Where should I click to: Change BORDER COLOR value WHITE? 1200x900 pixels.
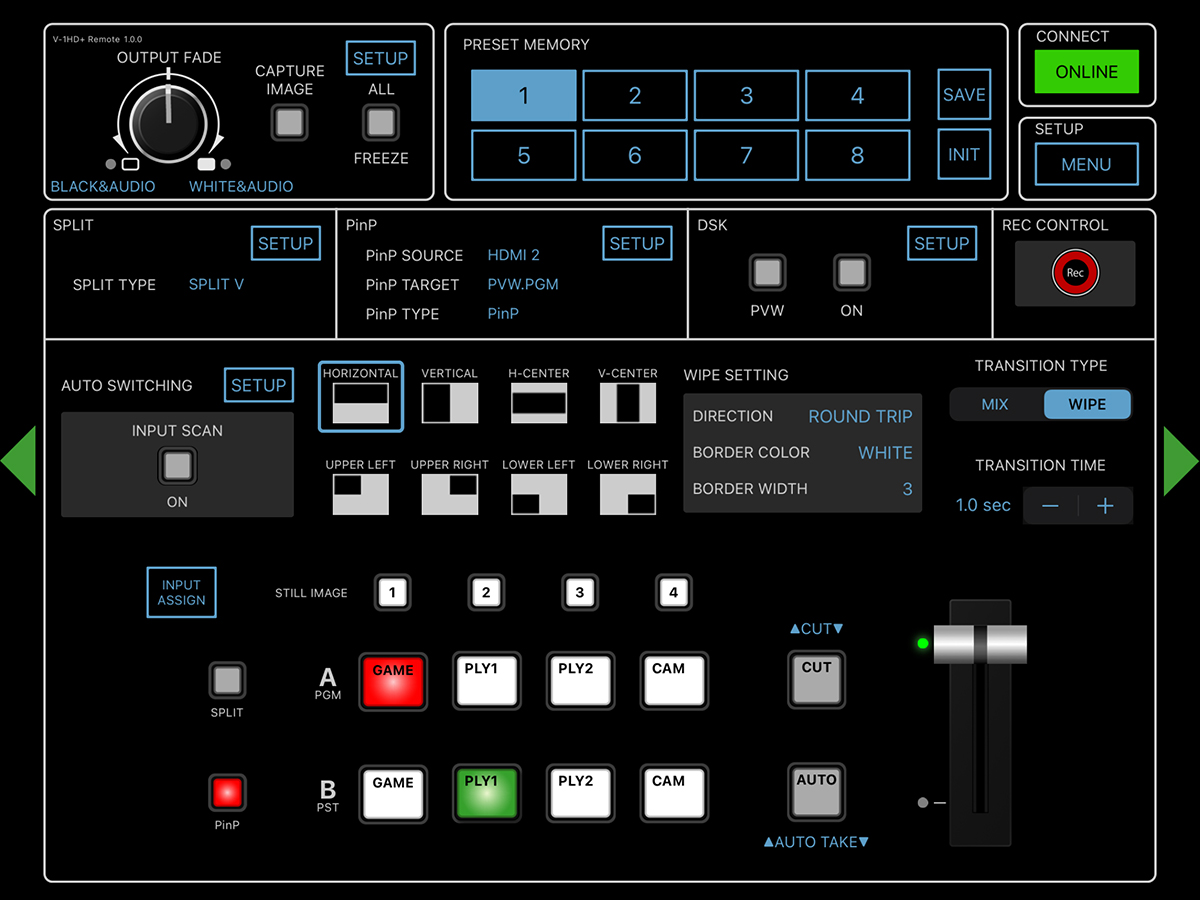(885, 453)
